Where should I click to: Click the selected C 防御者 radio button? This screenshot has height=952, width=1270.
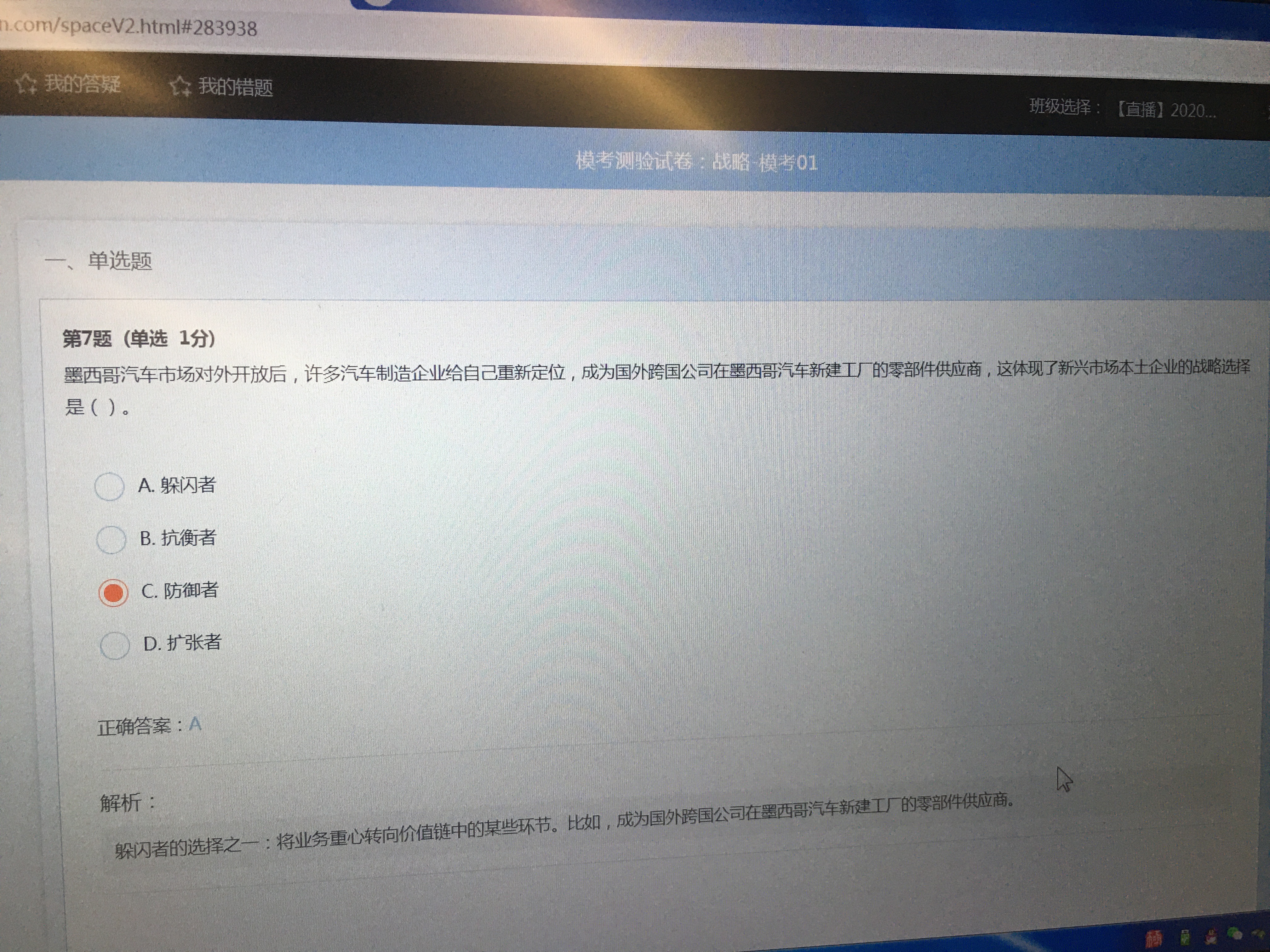click(113, 592)
